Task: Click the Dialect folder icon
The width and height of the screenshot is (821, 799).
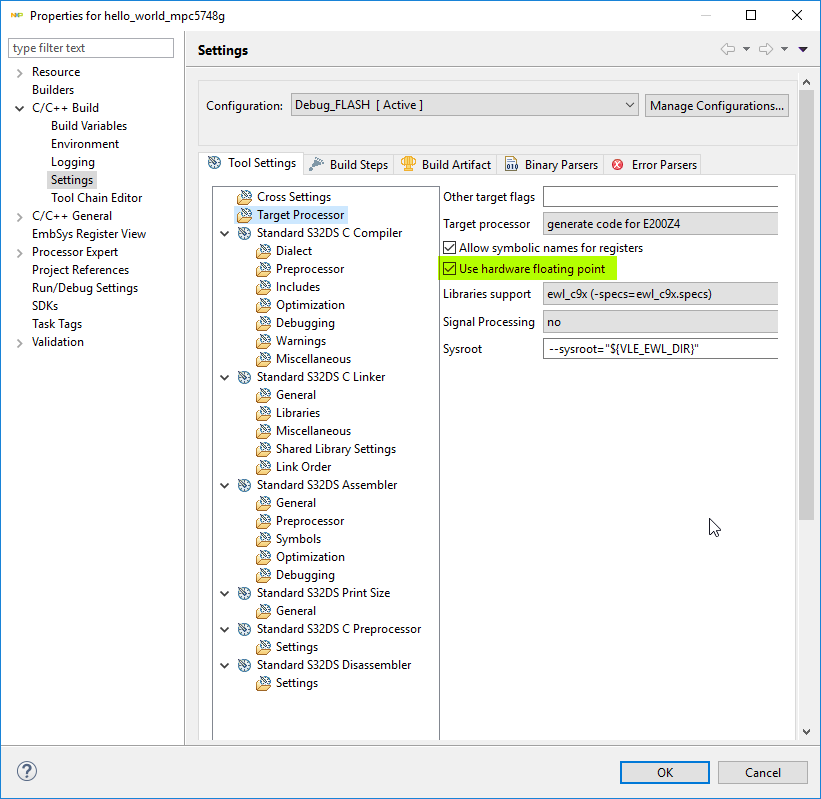Action: (x=264, y=251)
